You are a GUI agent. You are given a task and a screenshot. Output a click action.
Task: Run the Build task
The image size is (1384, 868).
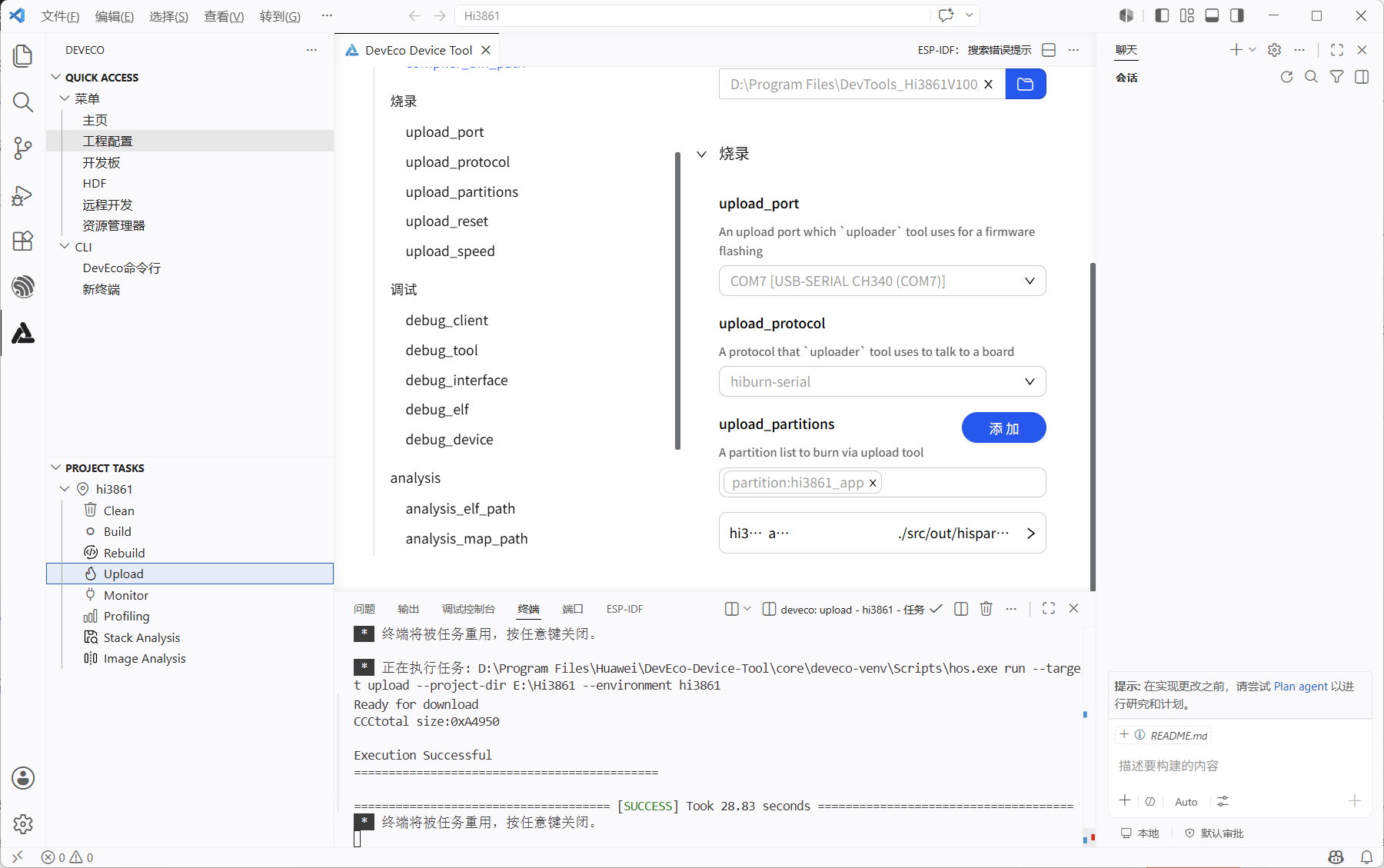pos(190,531)
